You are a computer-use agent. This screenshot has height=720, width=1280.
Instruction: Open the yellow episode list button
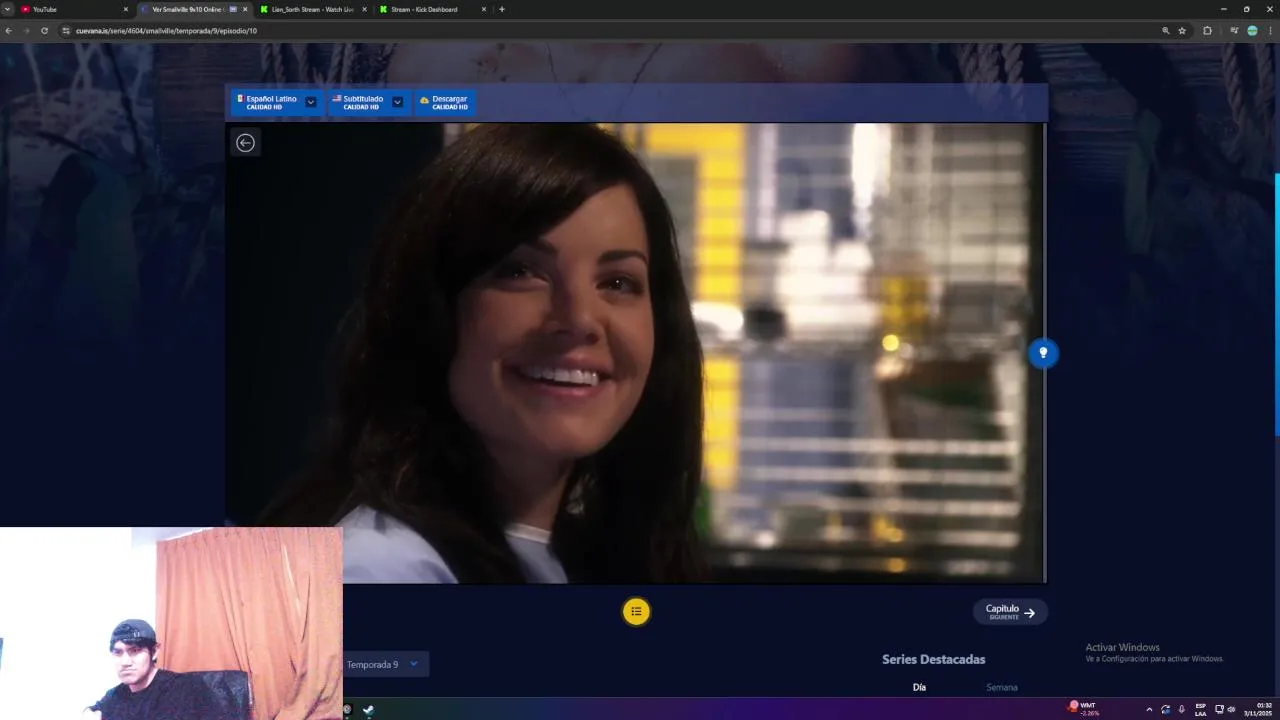click(x=636, y=611)
